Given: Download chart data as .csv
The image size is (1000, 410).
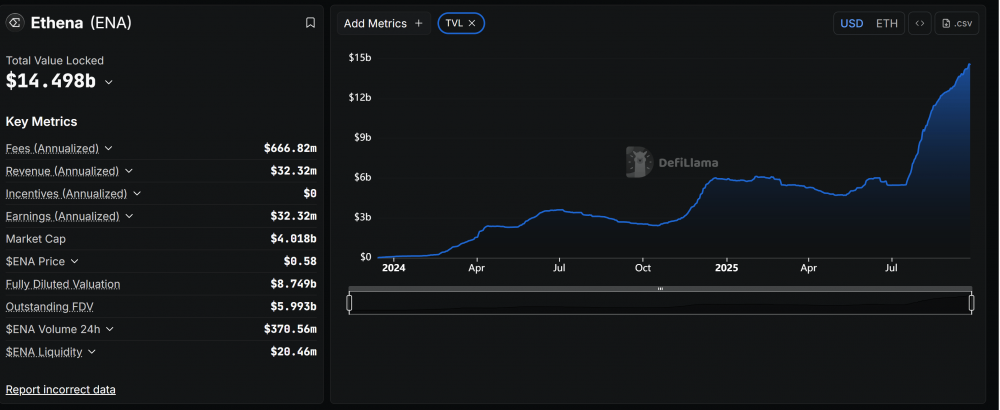Looking at the screenshot, I should (x=957, y=23).
